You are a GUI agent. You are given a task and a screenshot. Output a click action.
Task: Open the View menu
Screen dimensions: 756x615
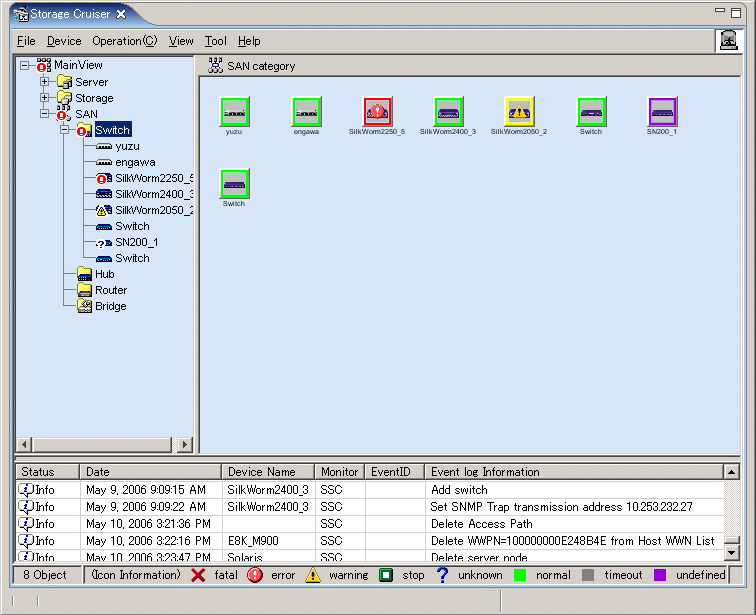coord(181,41)
